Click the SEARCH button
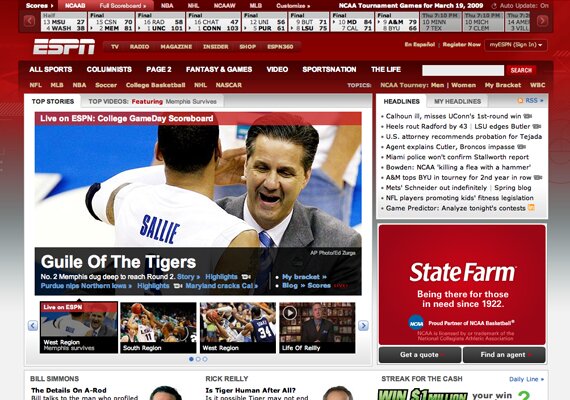 [x=521, y=70]
